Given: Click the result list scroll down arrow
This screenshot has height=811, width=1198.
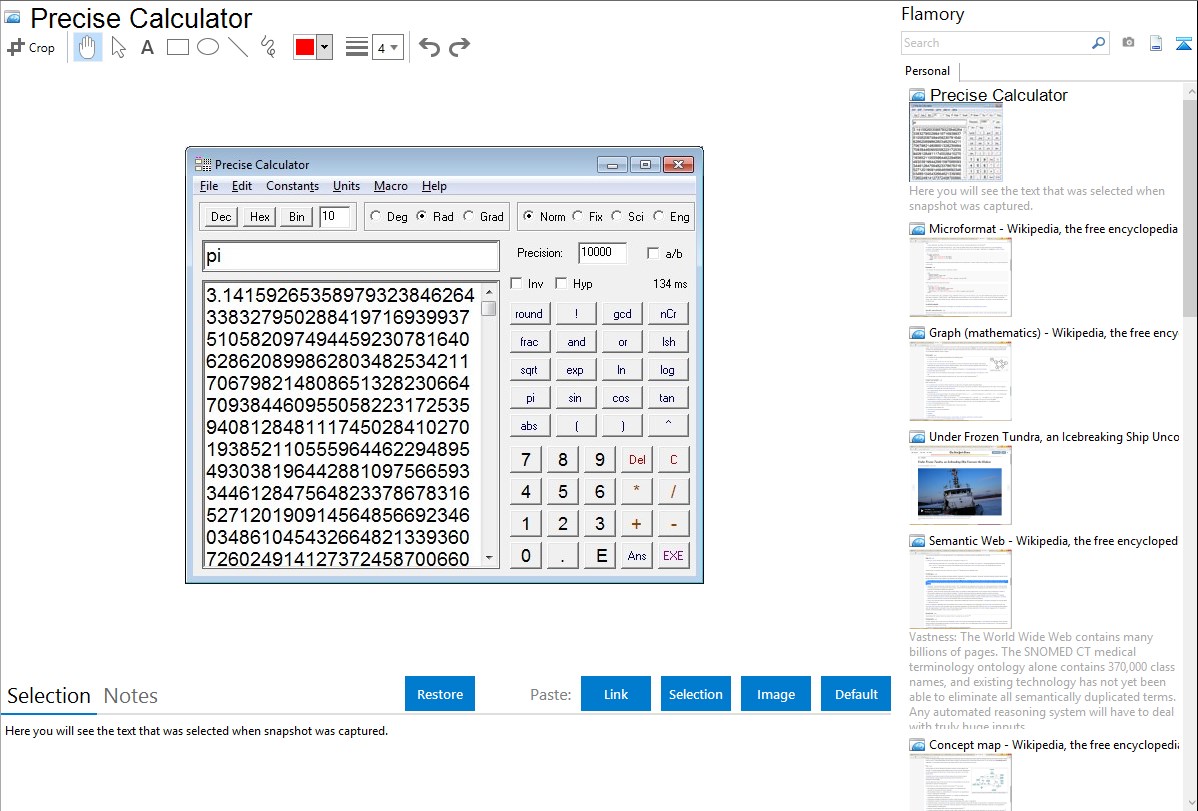Looking at the screenshot, I should pos(489,558).
